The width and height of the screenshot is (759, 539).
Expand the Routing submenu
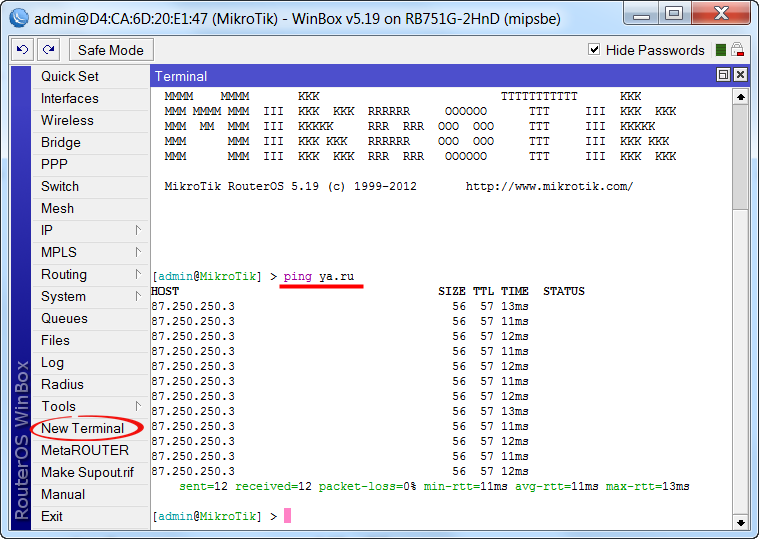90,274
